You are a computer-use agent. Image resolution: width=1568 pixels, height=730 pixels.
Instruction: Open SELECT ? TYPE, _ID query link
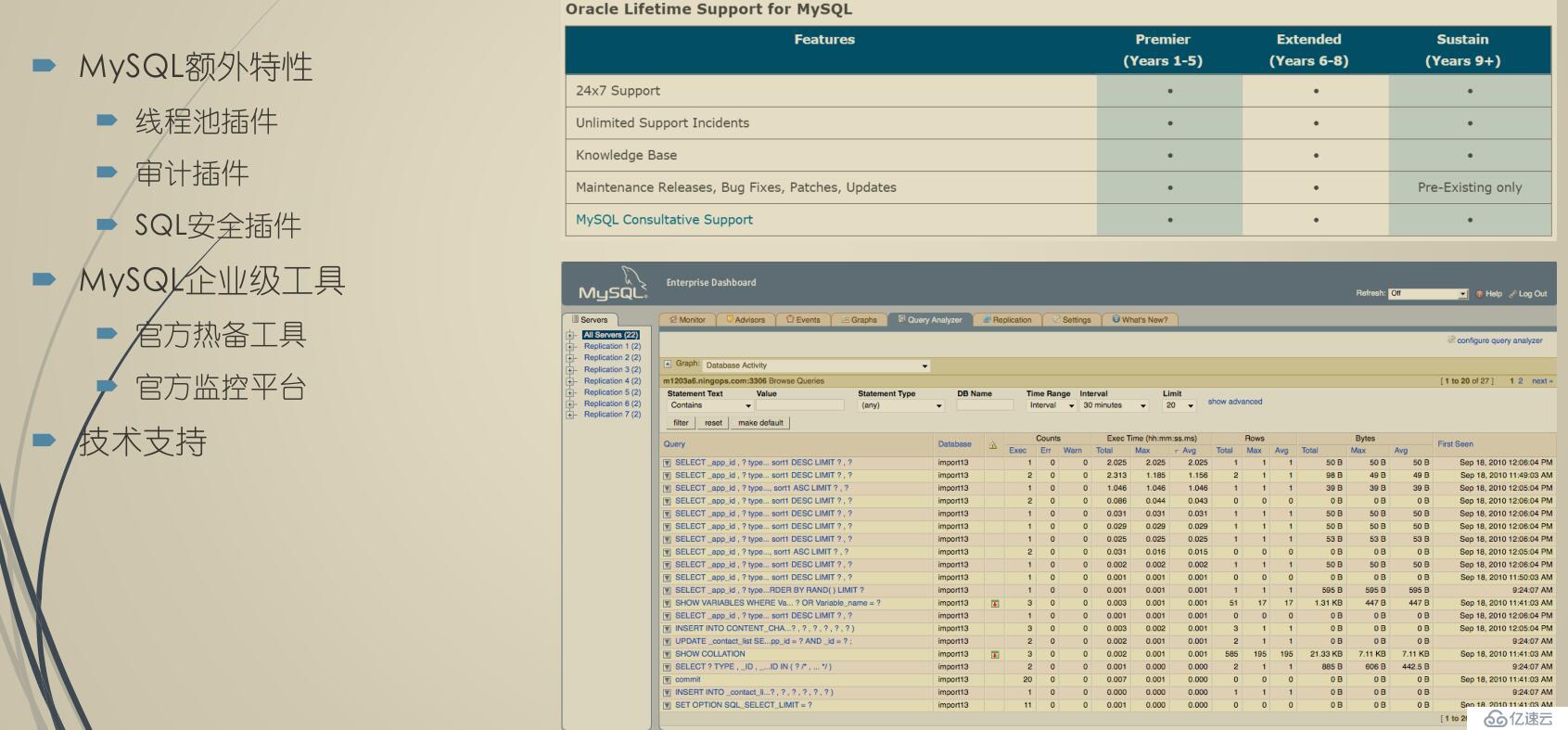(x=753, y=667)
